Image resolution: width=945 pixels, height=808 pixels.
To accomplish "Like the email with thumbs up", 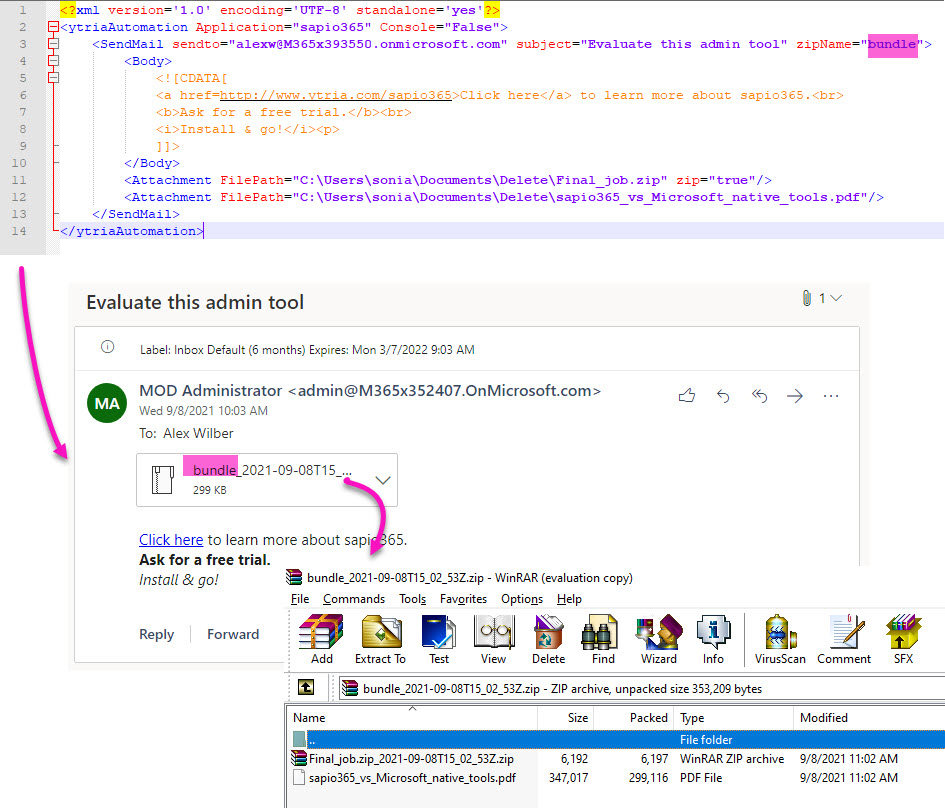I will (686, 396).
